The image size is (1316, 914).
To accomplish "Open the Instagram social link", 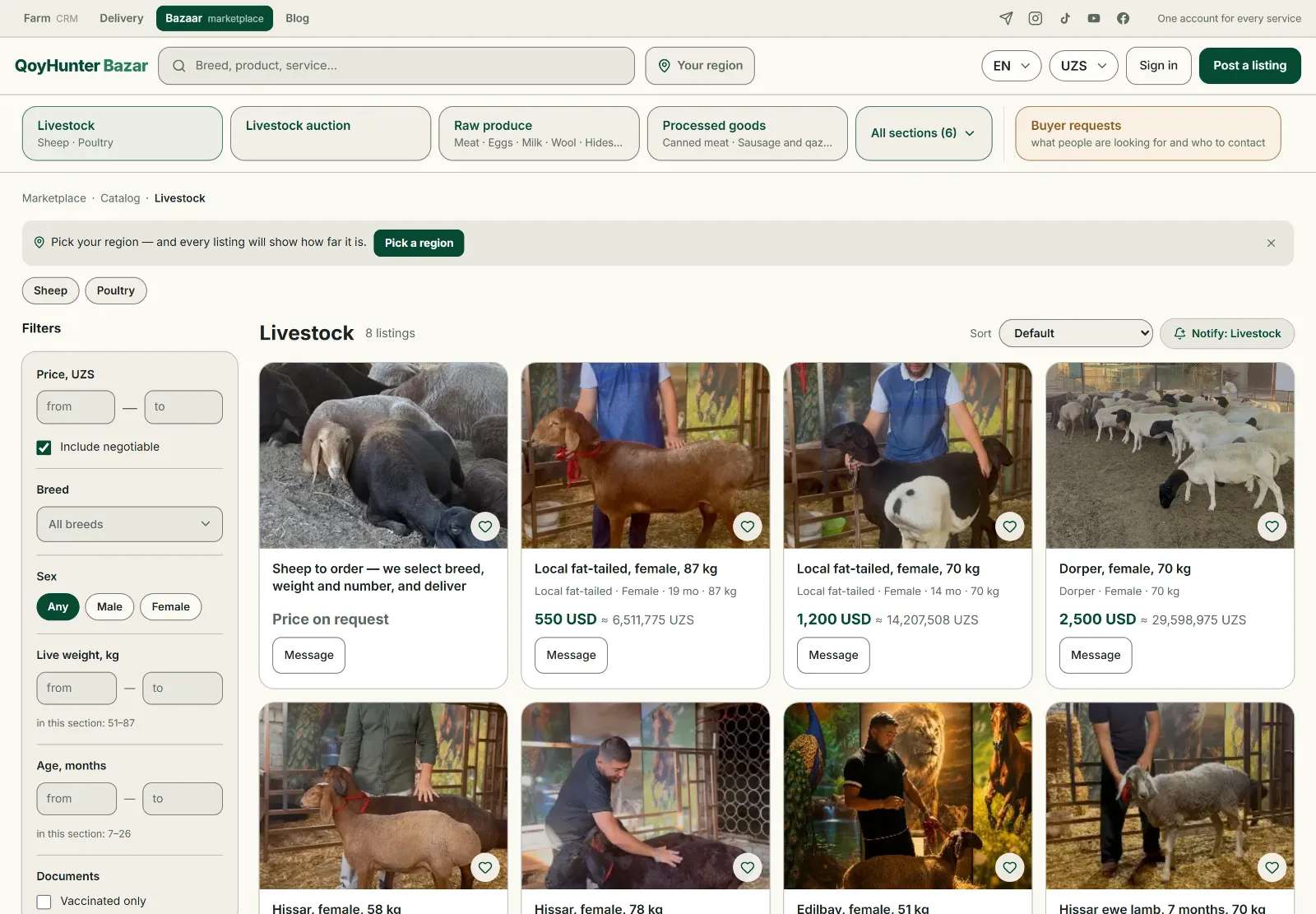I will click(1036, 18).
